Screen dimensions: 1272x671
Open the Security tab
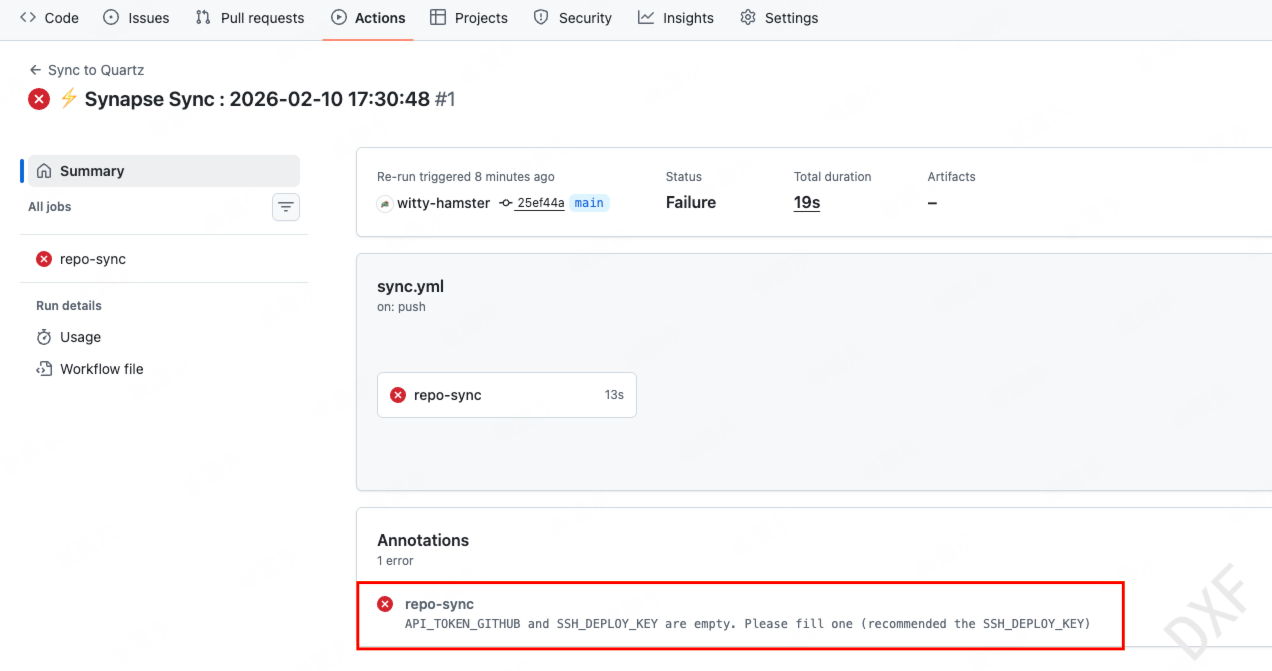573,18
